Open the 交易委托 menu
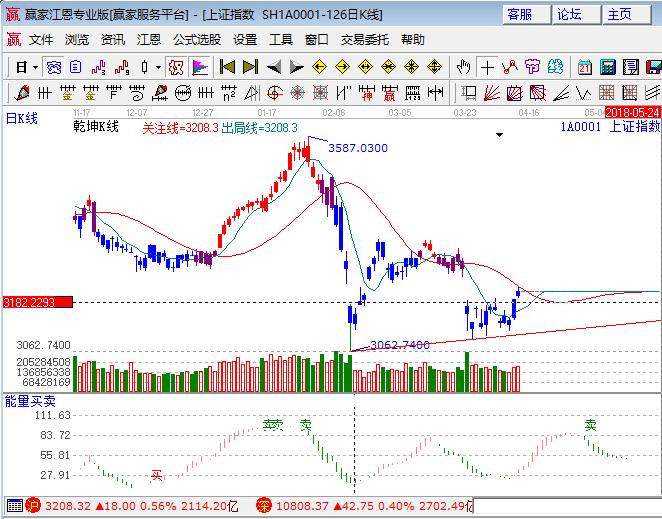 (x=363, y=39)
